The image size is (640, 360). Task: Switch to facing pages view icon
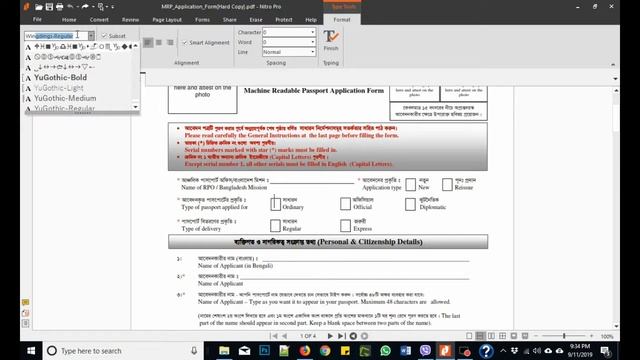coord(491,336)
